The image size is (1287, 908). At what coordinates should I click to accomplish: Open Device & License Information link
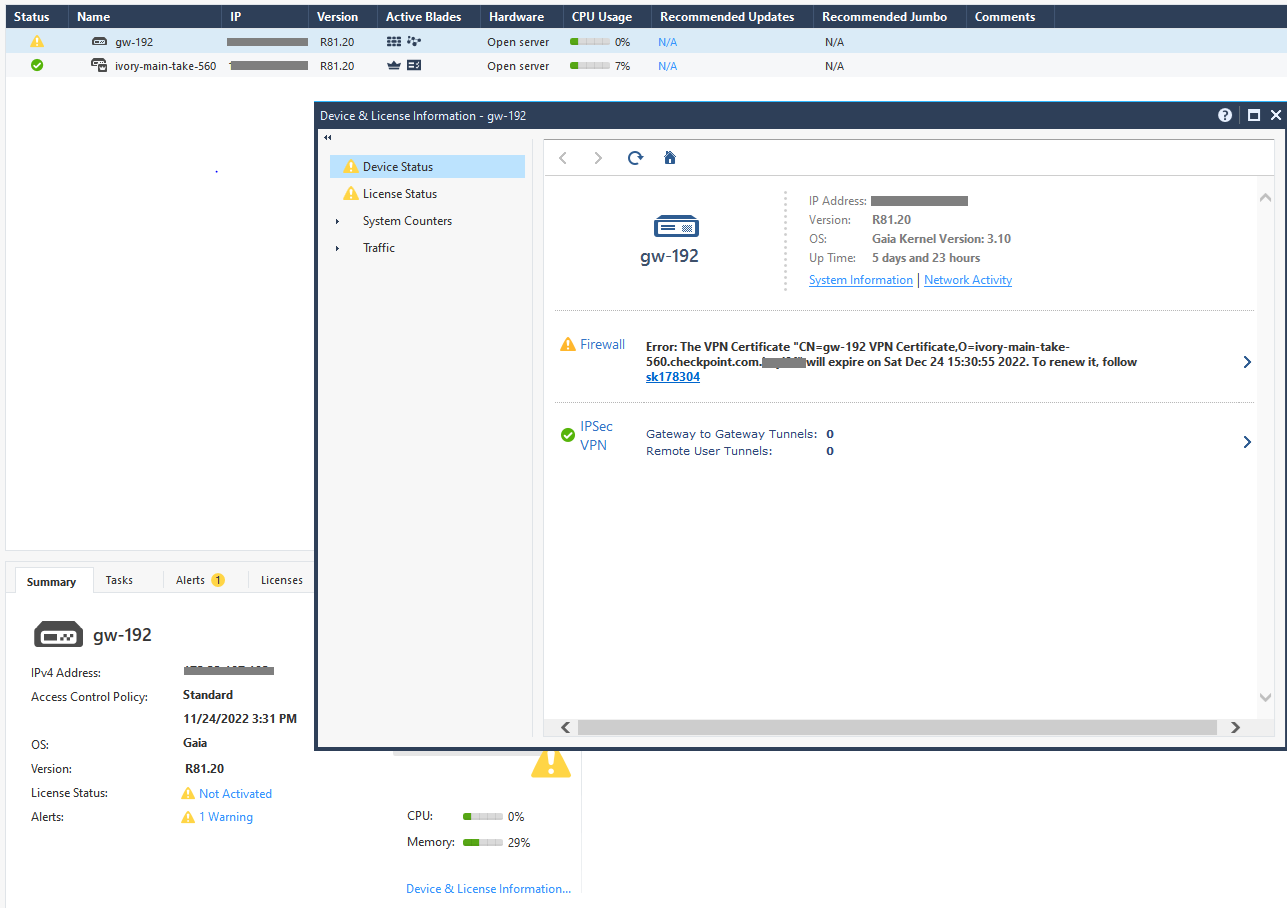[489, 888]
